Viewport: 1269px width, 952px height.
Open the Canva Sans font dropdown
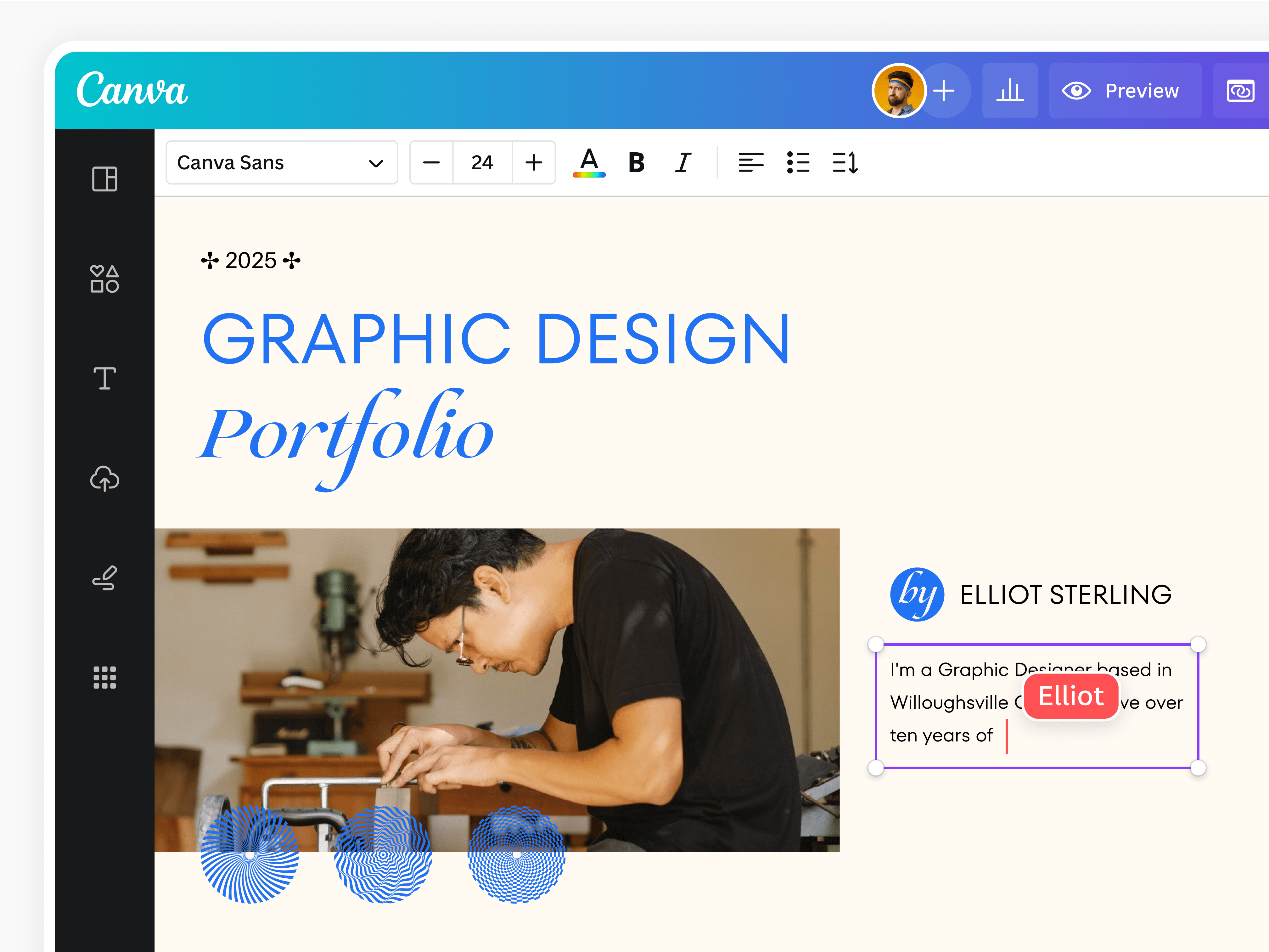[x=282, y=162]
